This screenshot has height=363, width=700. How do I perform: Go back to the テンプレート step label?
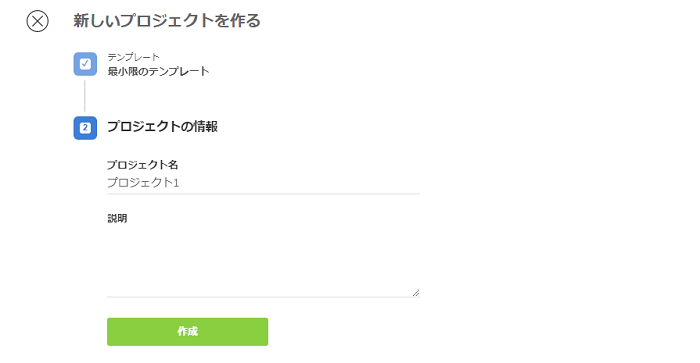coord(133,57)
